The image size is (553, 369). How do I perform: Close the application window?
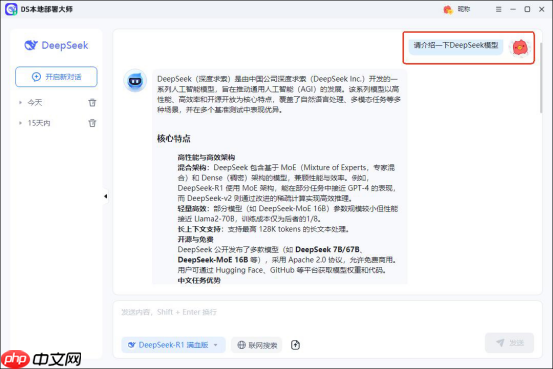pos(542,10)
